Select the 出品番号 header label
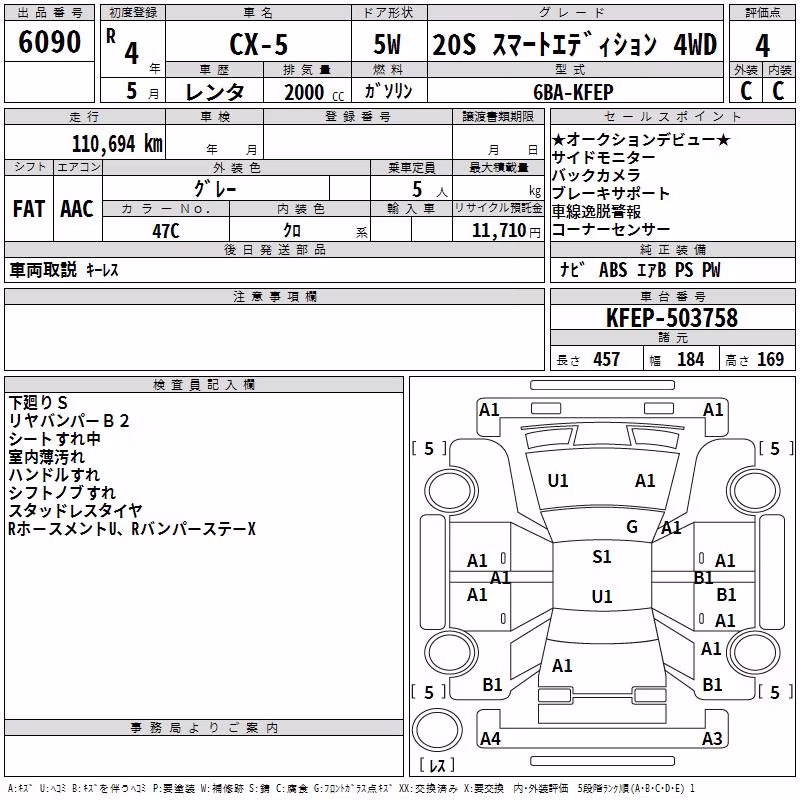 49,13
